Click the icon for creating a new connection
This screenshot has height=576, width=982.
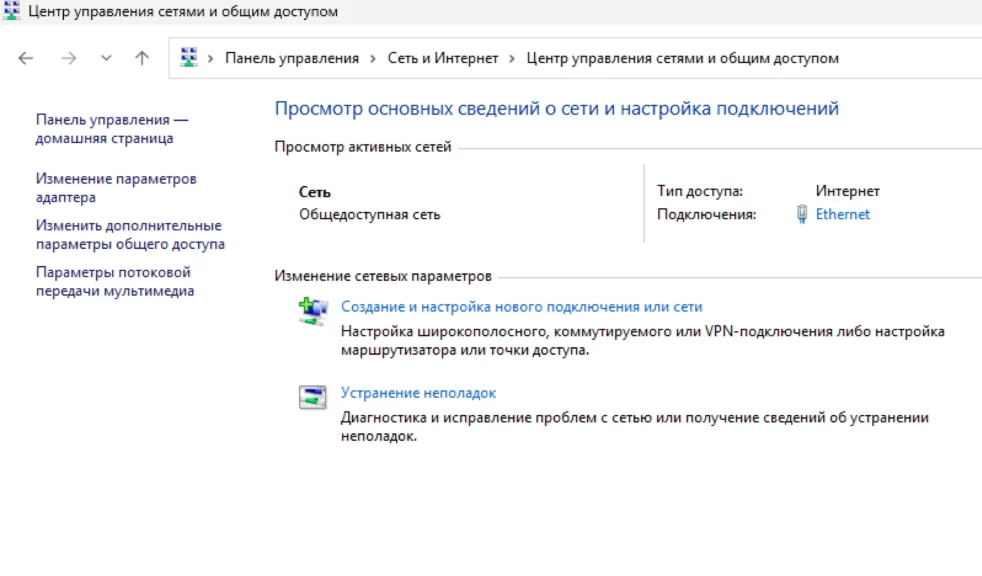(313, 312)
